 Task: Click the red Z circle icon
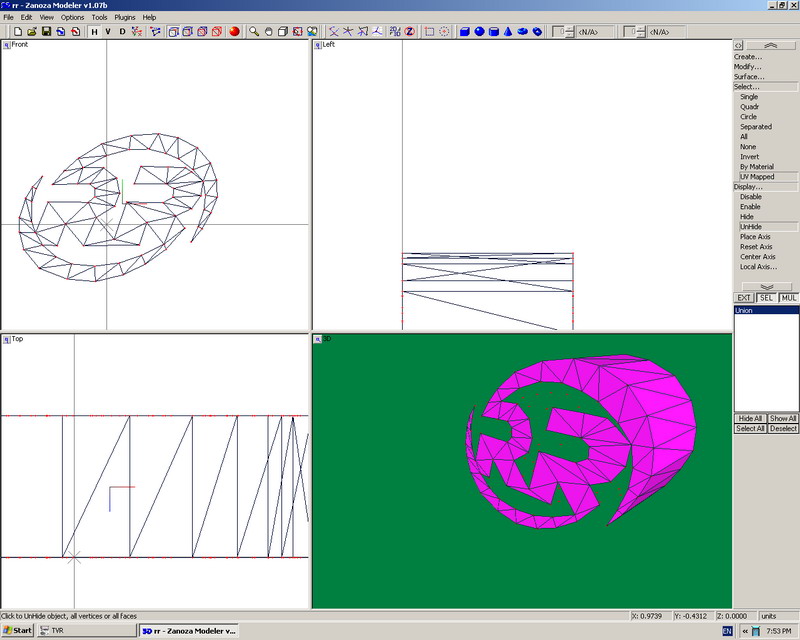(409, 32)
